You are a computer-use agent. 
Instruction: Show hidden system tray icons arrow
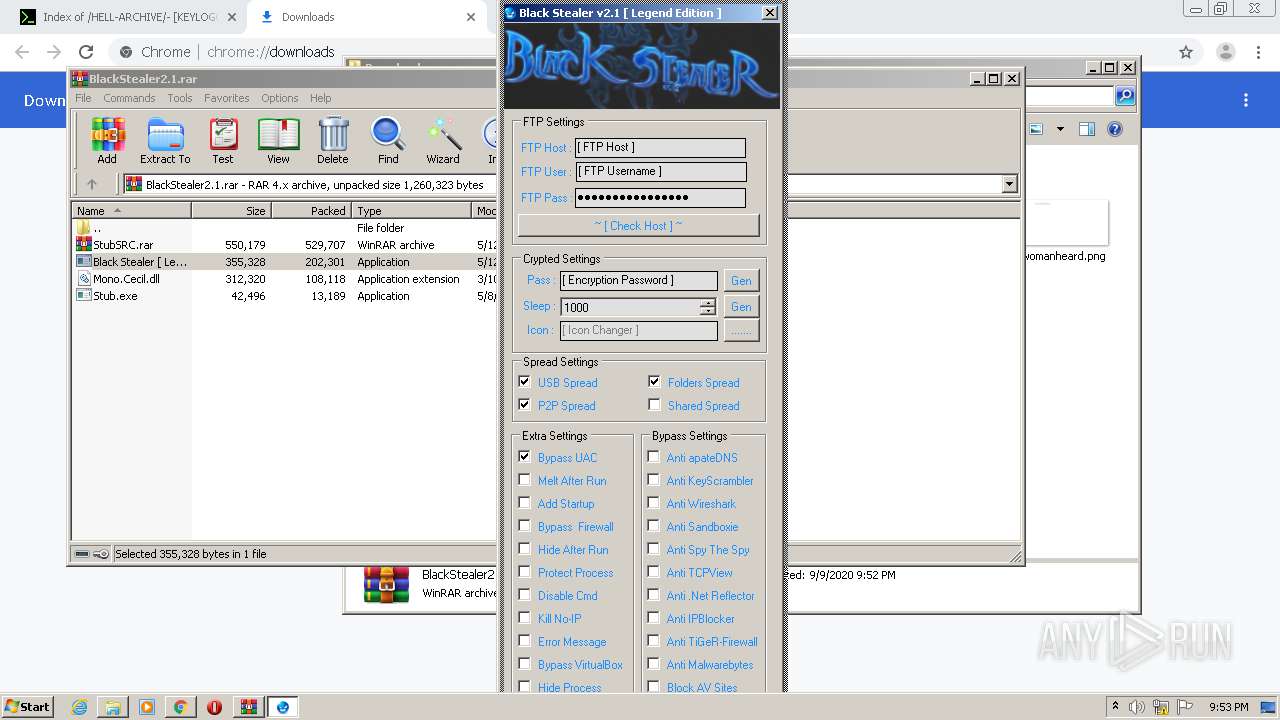click(x=1115, y=707)
